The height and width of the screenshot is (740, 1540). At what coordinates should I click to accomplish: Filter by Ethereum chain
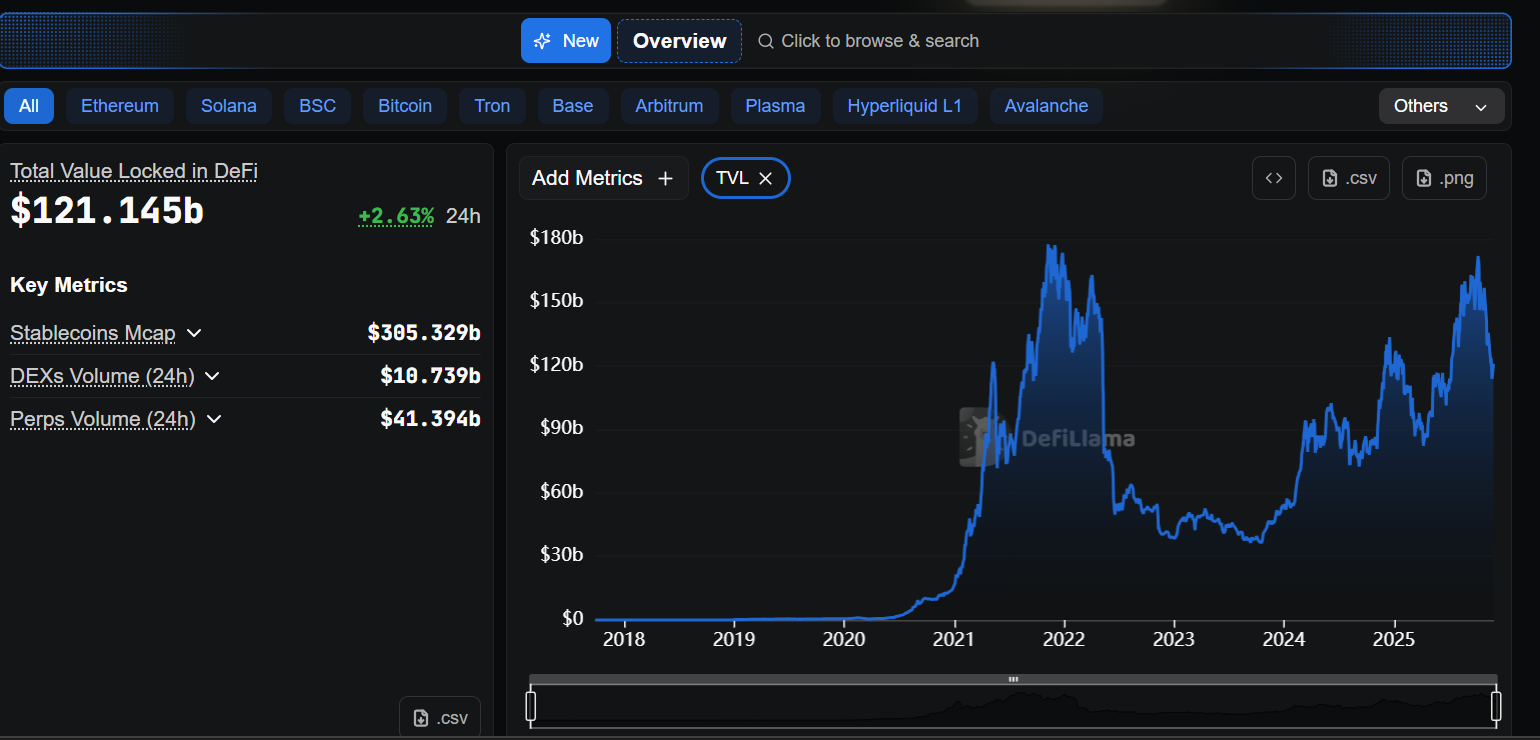coord(120,106)
